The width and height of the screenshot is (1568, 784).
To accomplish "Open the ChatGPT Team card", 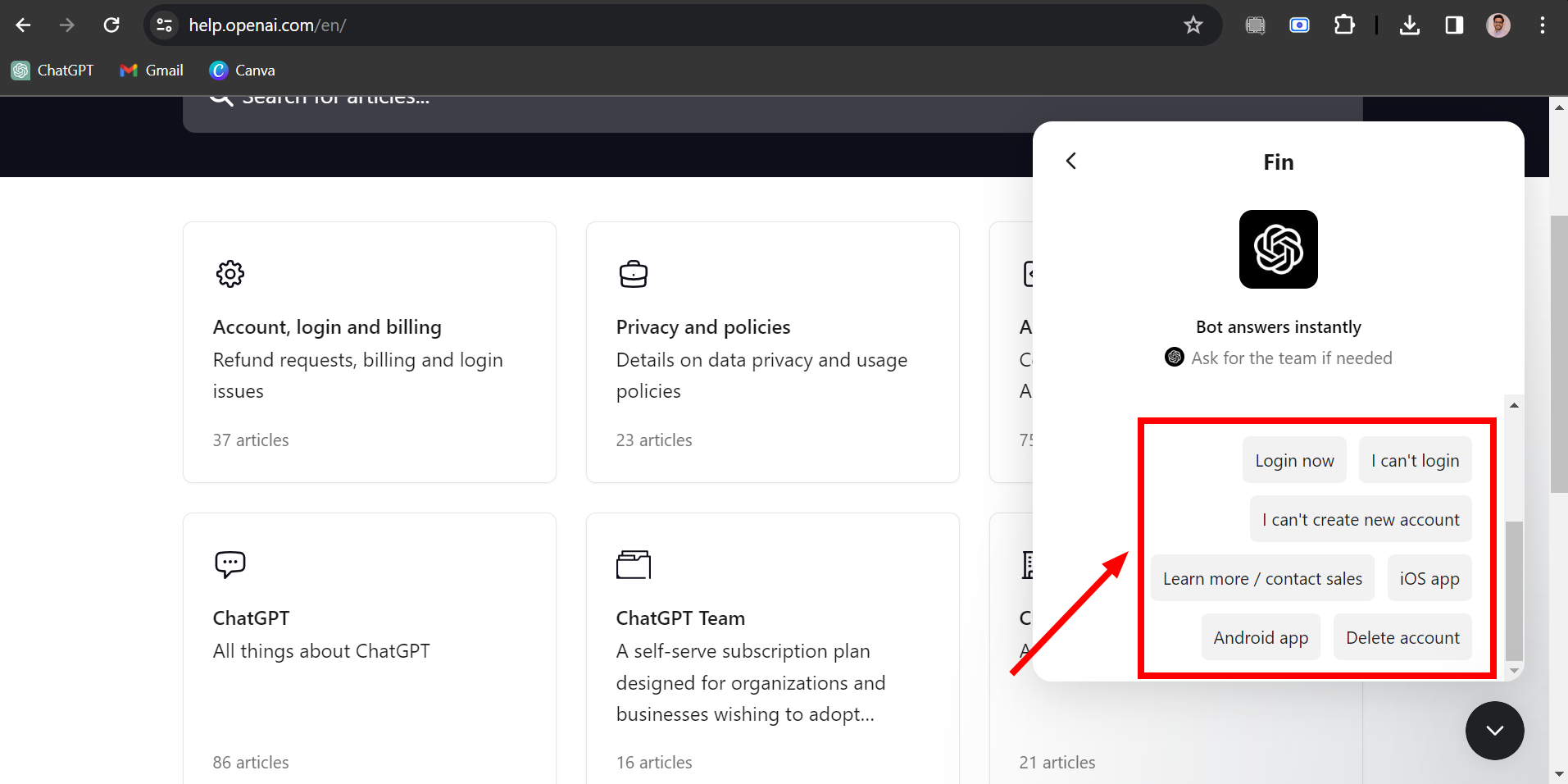I will click(x=773, y=648).
